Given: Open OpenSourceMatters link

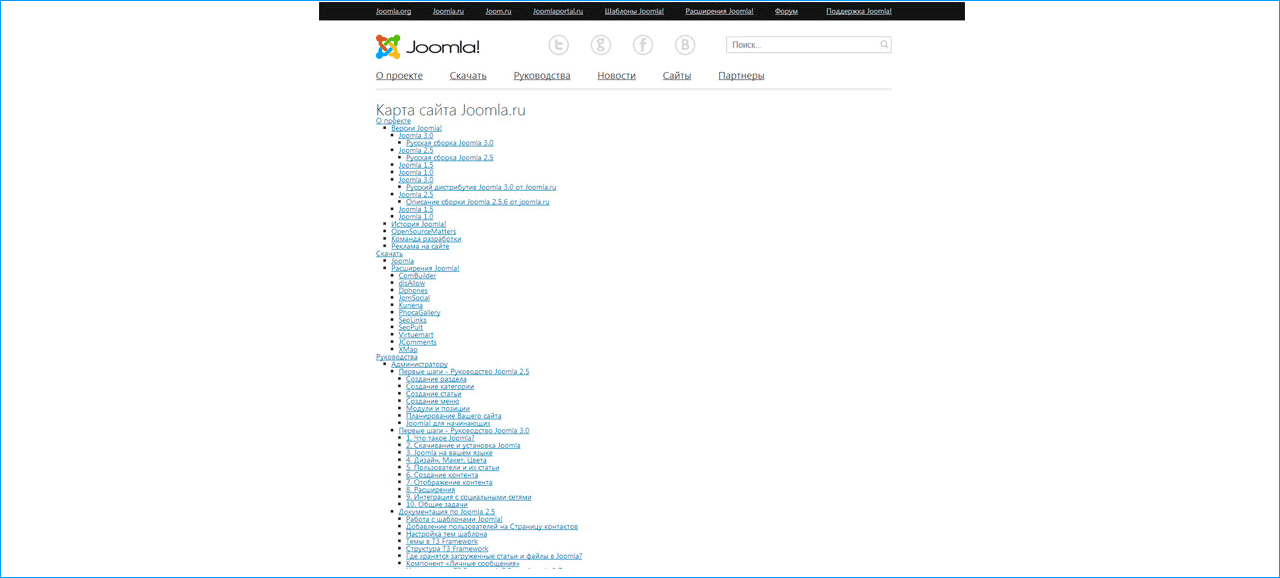Looking at the screenshot, I should [x=423, y=232].
